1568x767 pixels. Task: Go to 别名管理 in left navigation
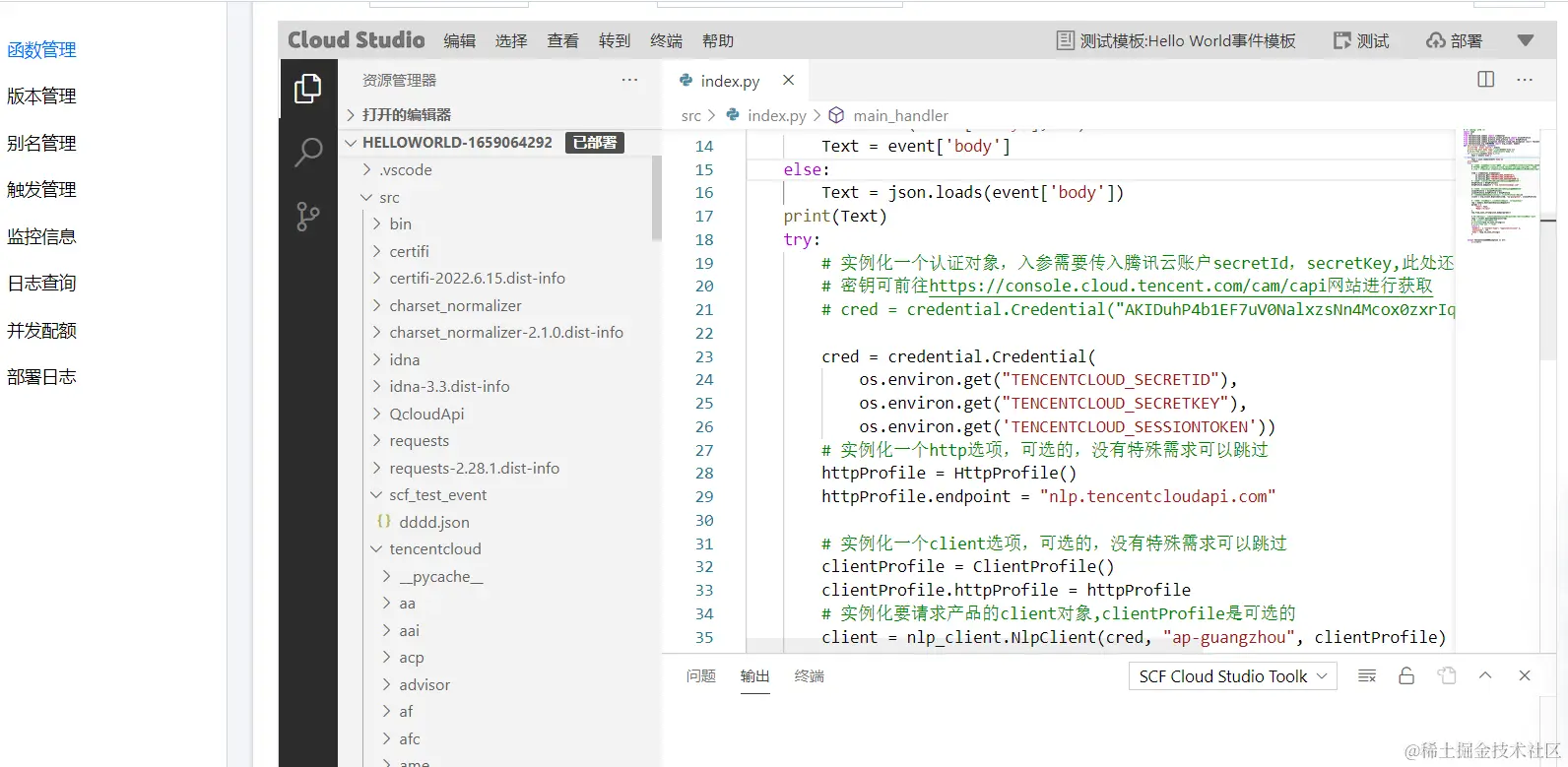(x=41, y=143)
